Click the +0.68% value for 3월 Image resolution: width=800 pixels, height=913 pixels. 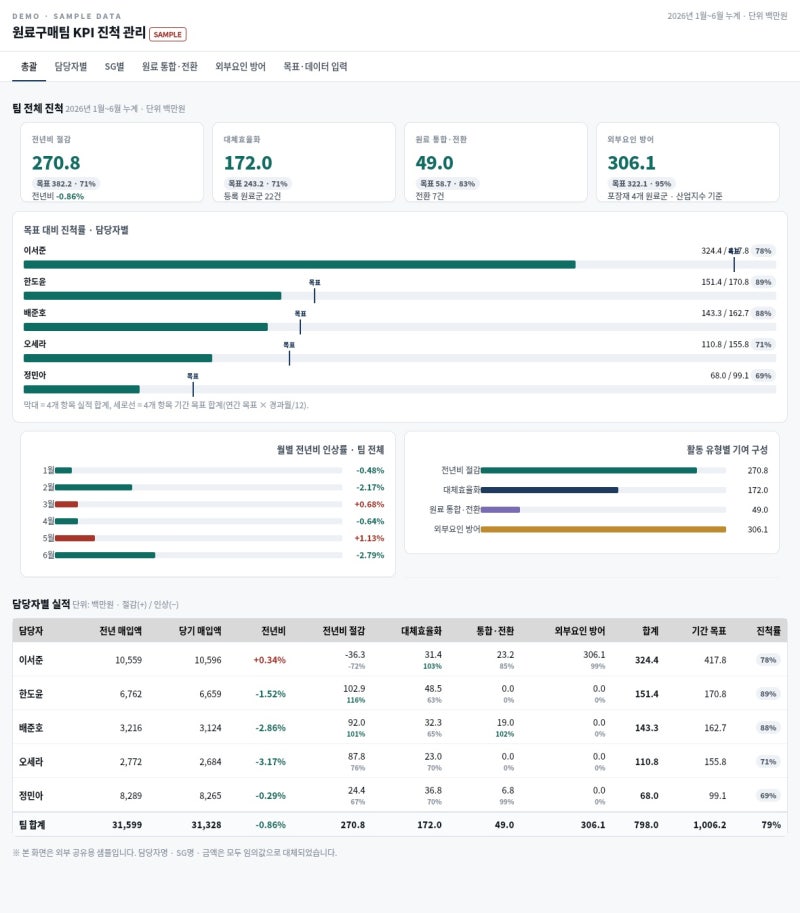point(369,504)
